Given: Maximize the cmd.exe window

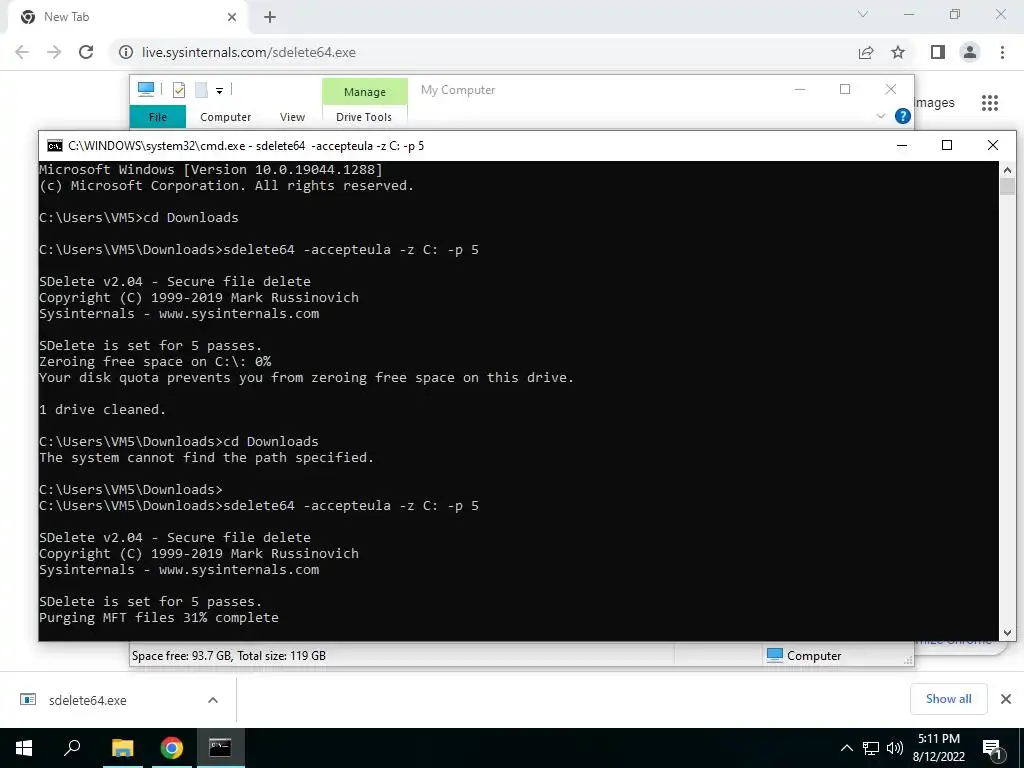Looking at the screenshot, I should 946,145.
